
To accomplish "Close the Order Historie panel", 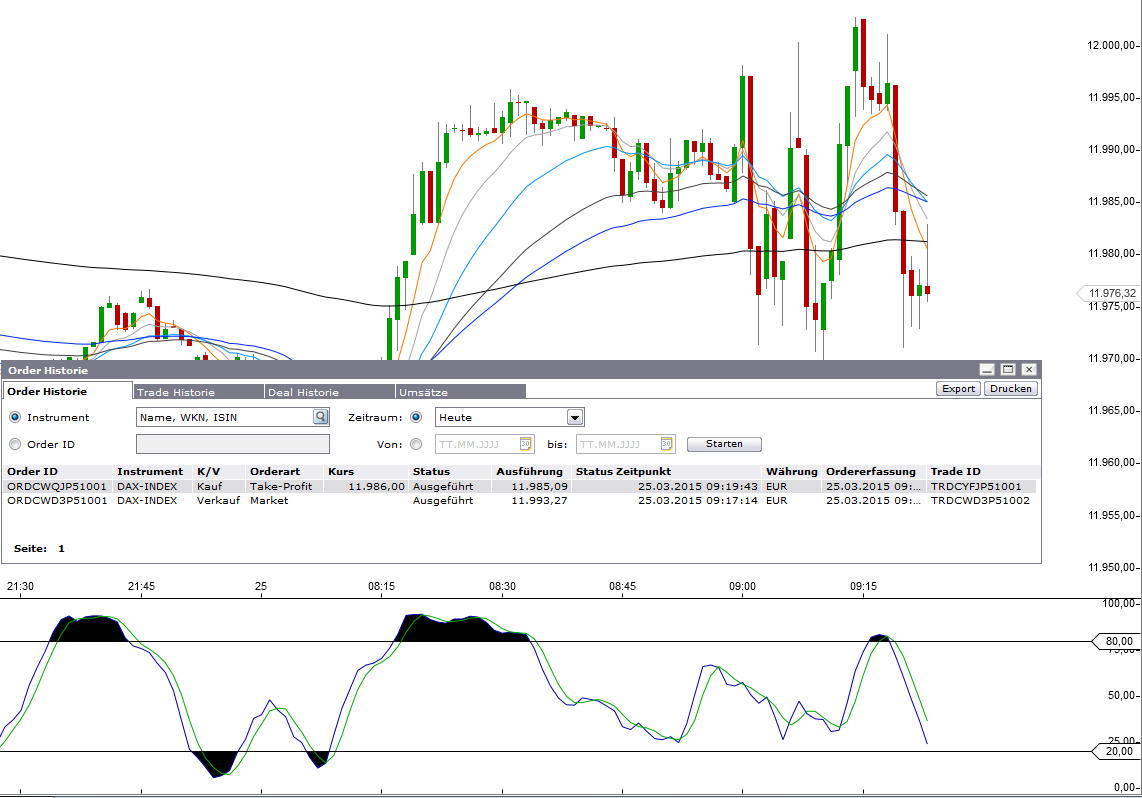I will coord(1029,370).
